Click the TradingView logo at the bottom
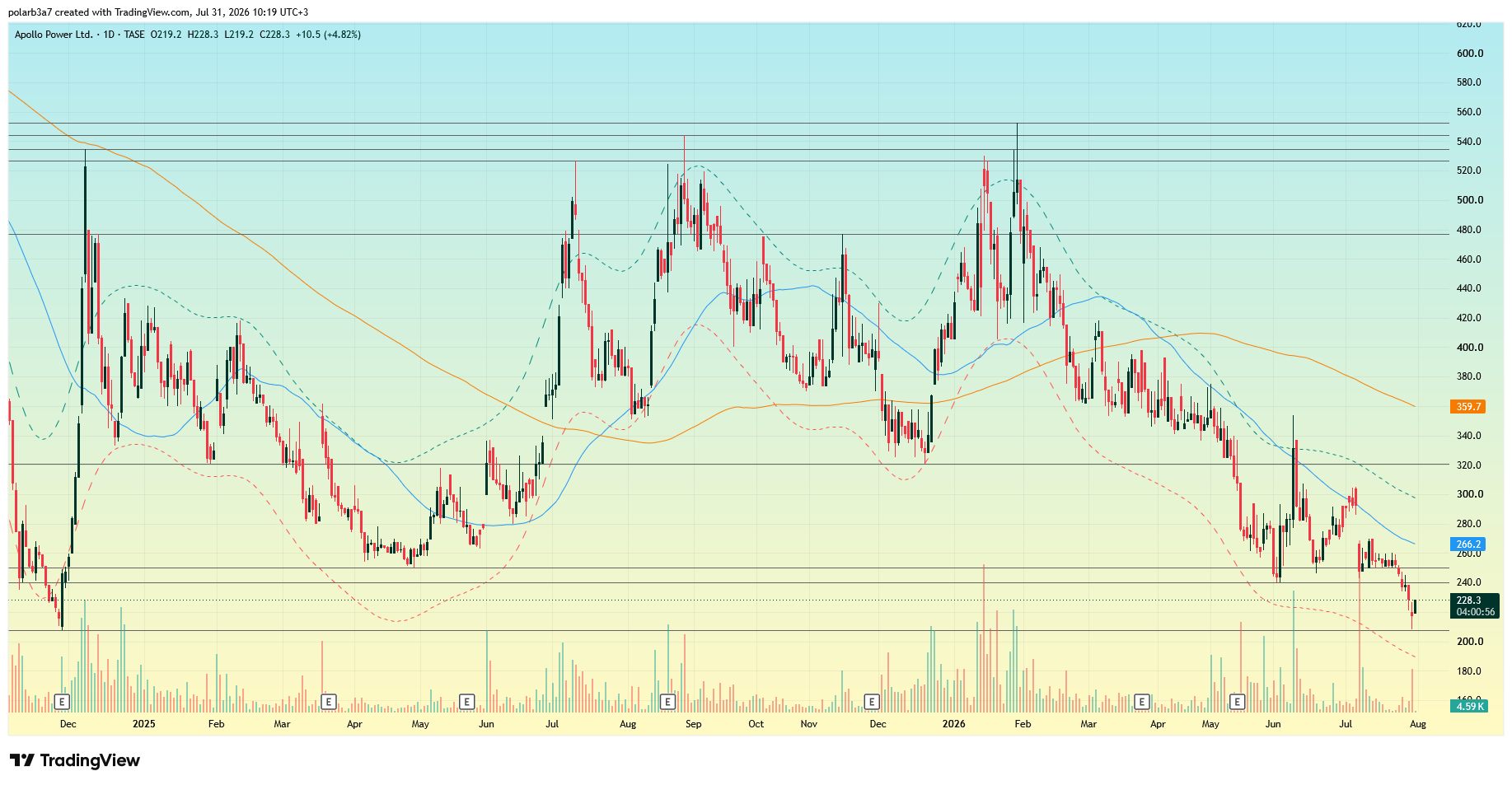The width and height of the screenshot is (1512, 785). [x=75, y=760]
